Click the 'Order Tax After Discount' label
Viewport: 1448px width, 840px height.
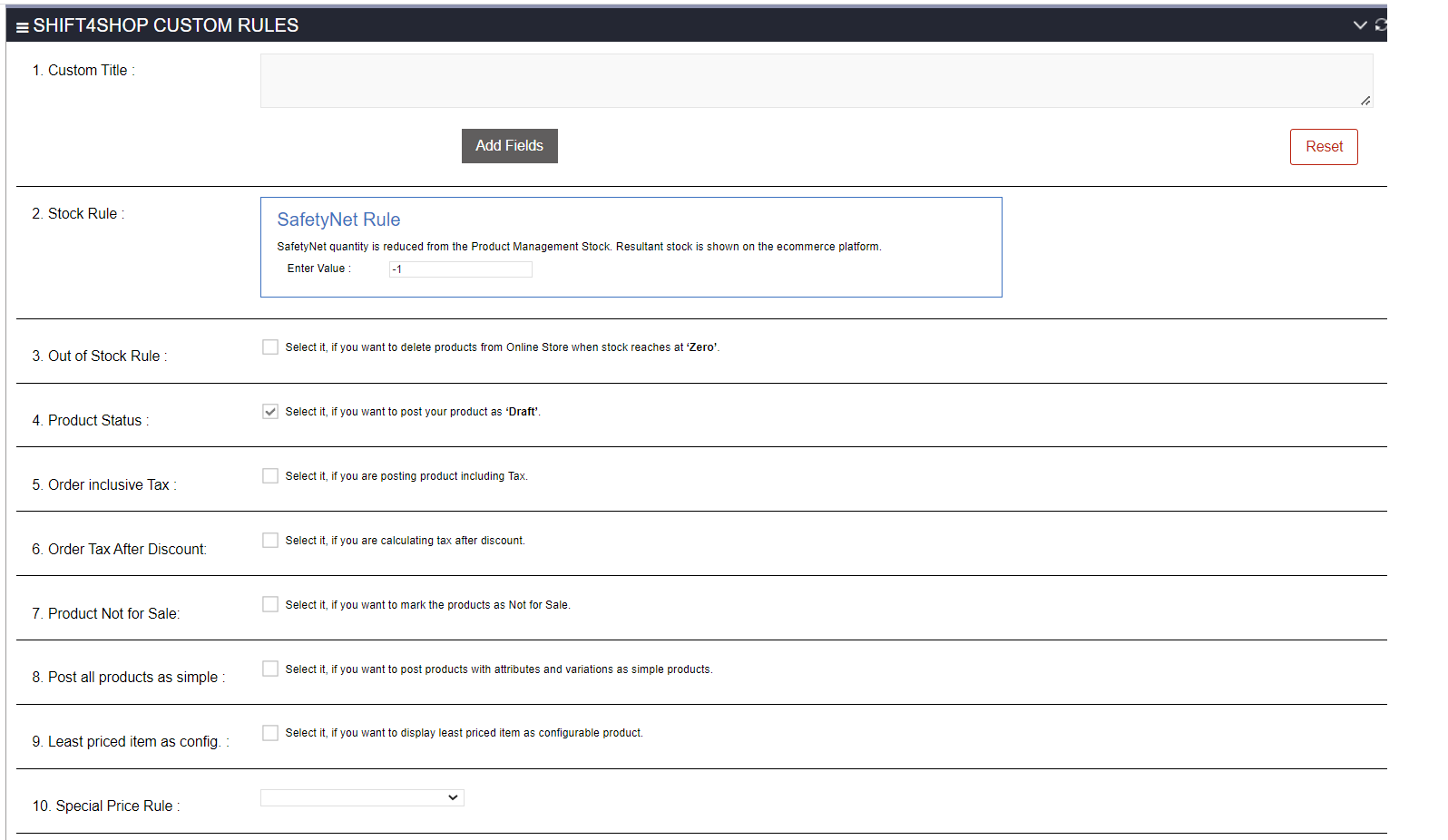(x=120, y=550)
